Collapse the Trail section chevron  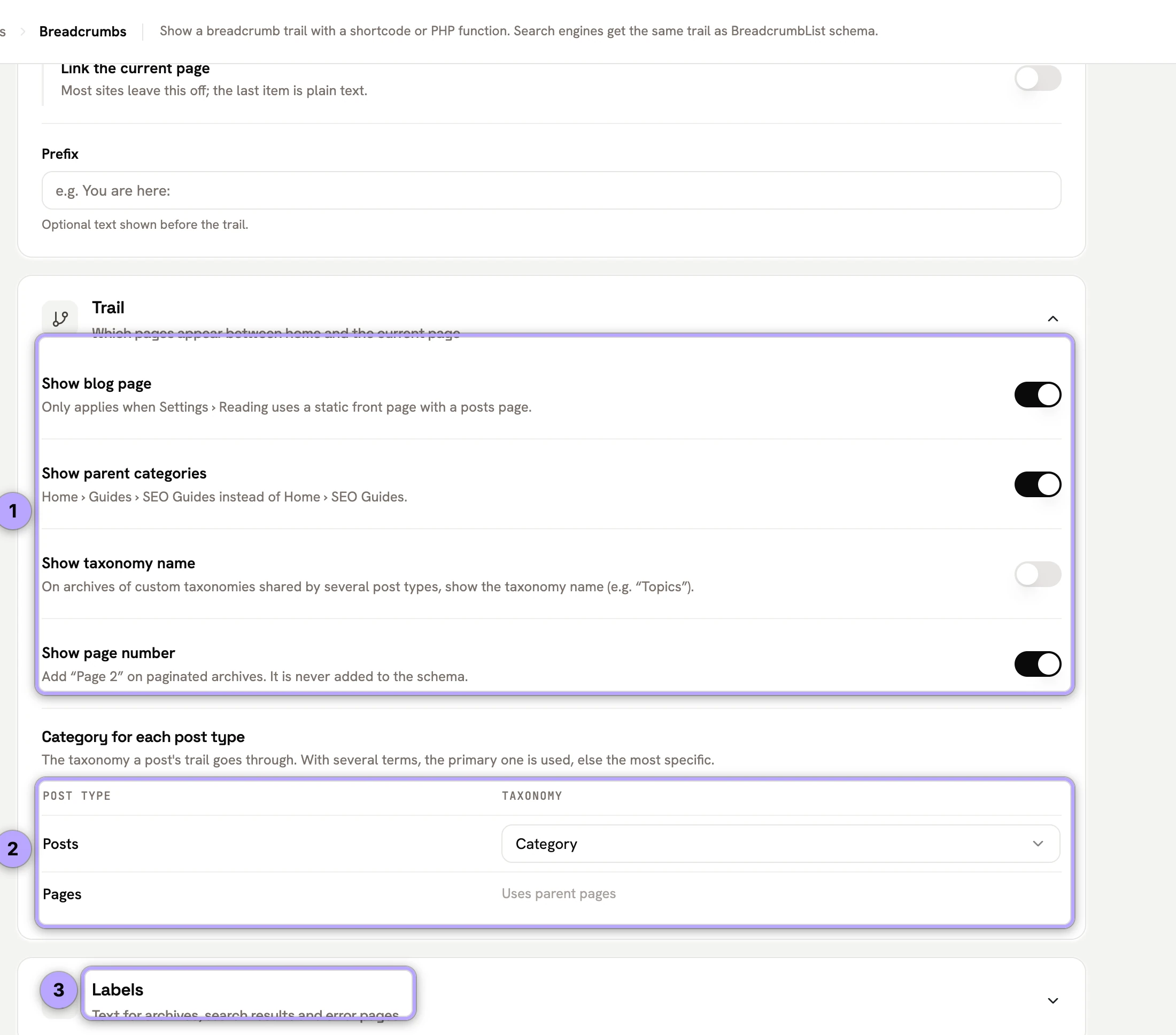point(1053,319)
